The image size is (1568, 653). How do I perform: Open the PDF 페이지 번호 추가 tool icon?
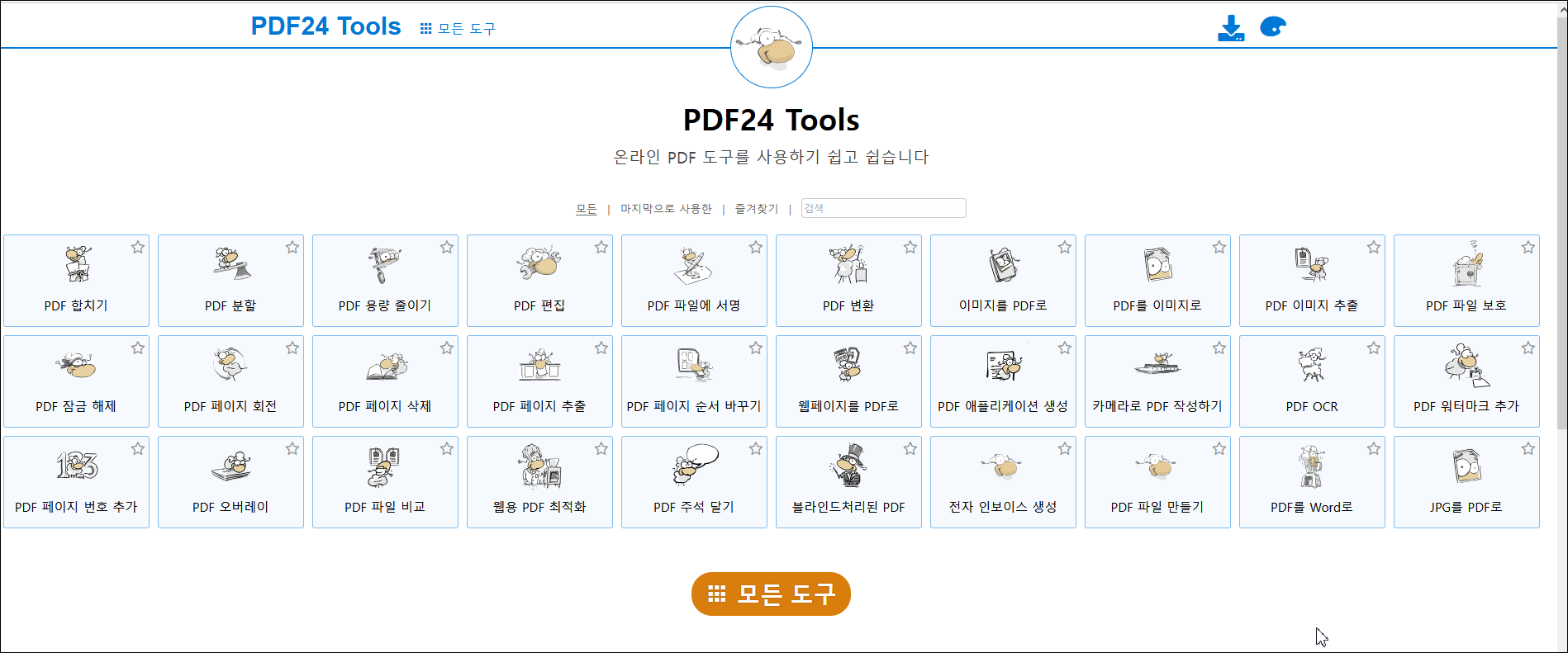pyautogui.click(x=76, y=466)
